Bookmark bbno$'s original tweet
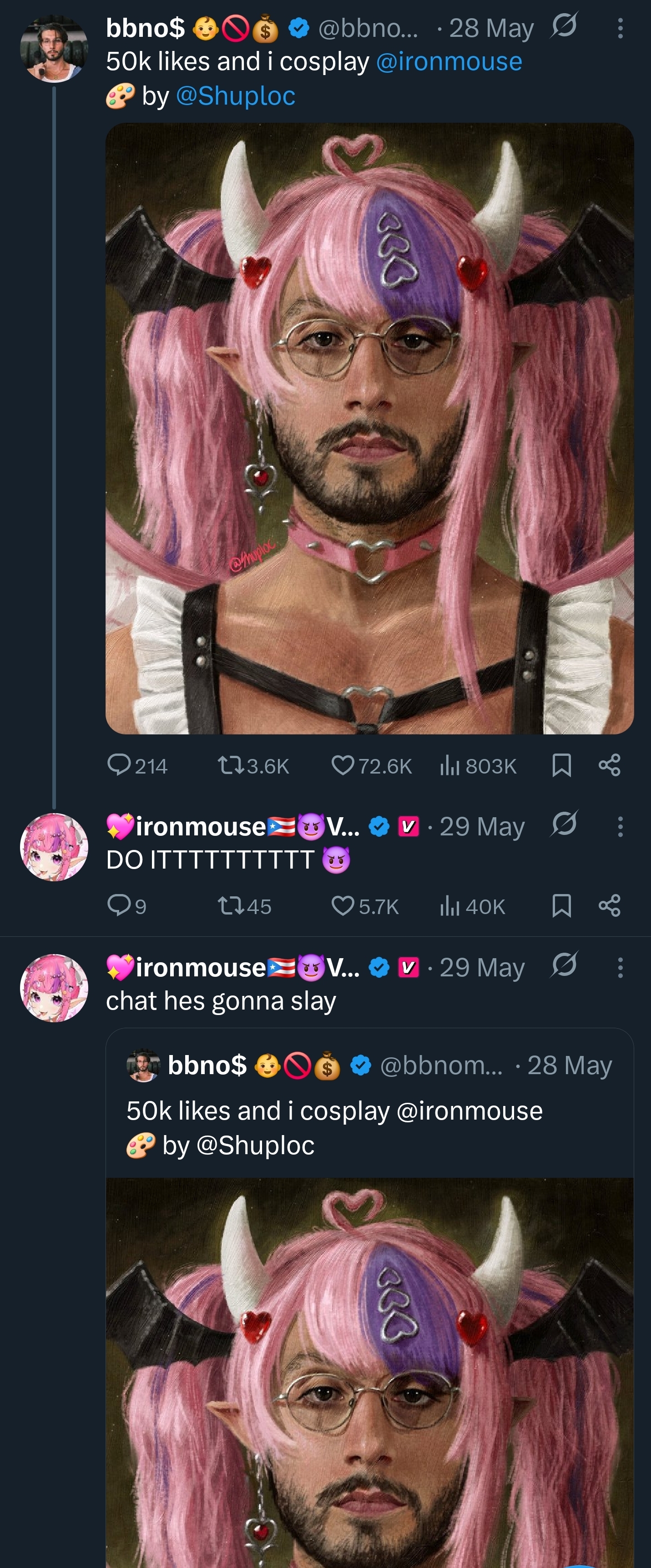Image resolution: width=651 pixels, height=1568 pixels. tap(561, 765)
